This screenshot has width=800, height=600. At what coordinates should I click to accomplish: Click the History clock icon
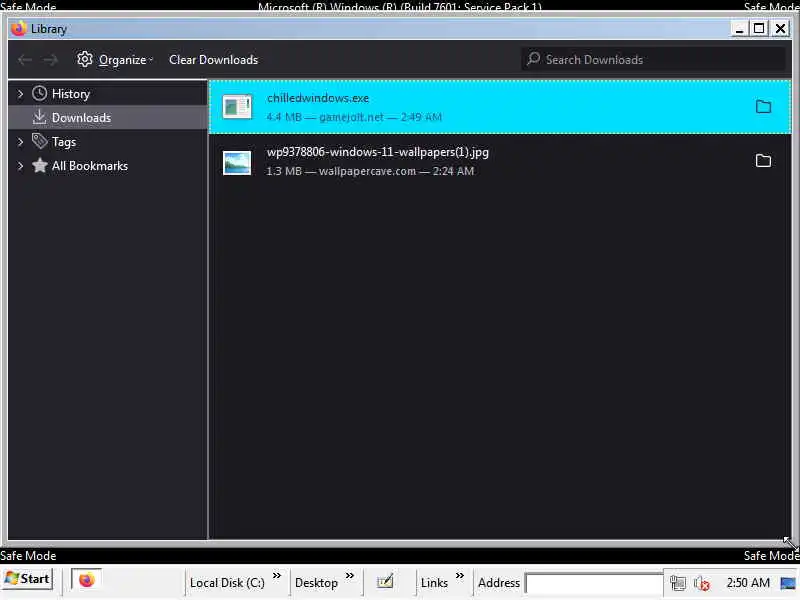click(x=39, y=93)
